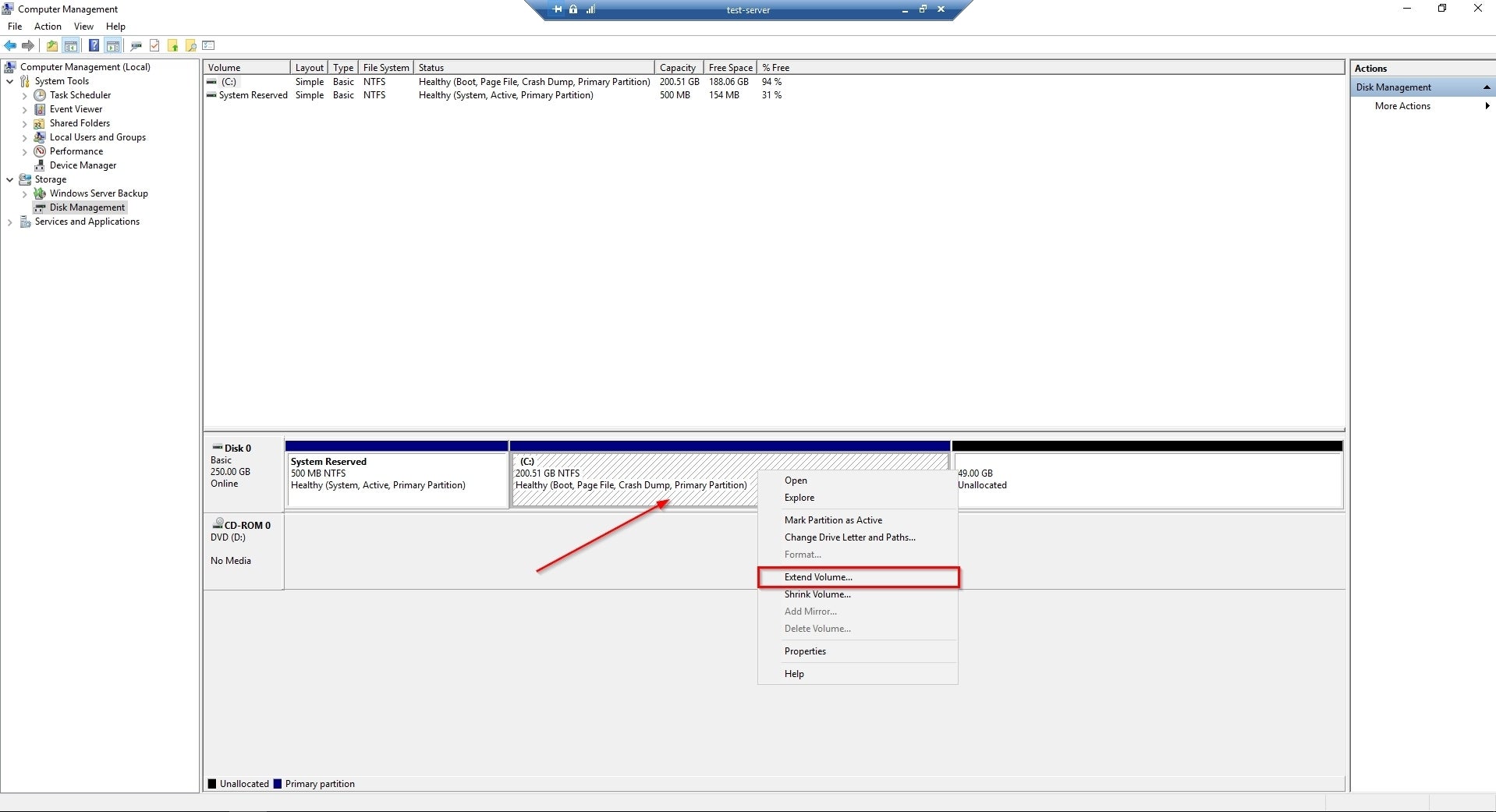Expand Services and Applications node
The image size is (1496, 812).
tap(9, 222)
